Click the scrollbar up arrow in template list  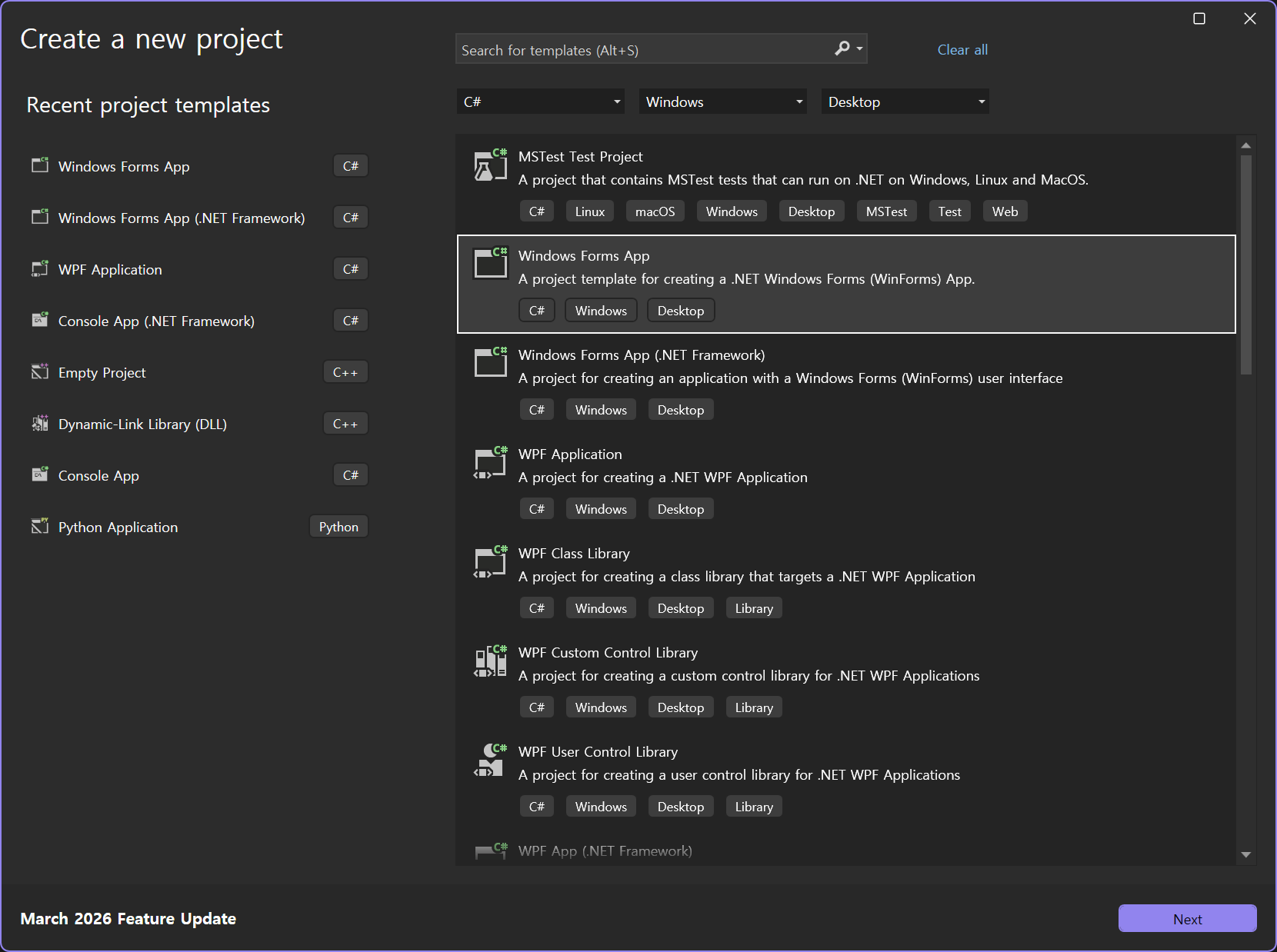click(1246, 145)
